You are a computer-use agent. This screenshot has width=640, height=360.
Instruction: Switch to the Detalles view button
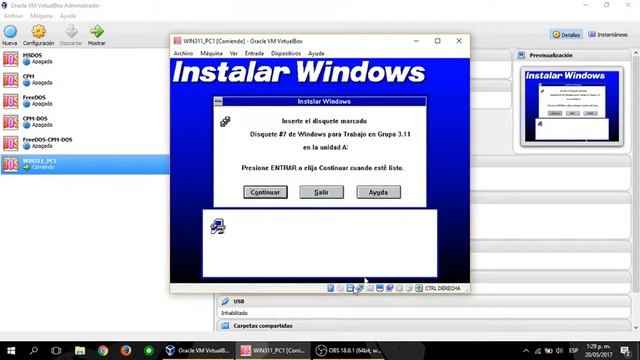pyautogui.click(x=566, y=35)
